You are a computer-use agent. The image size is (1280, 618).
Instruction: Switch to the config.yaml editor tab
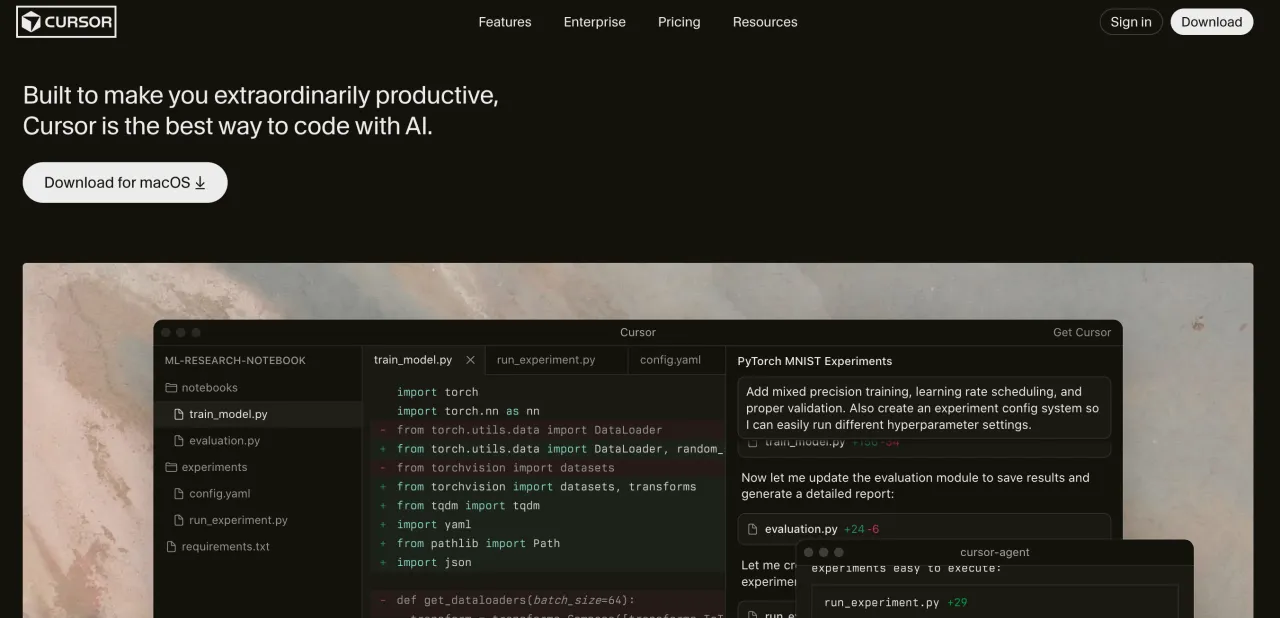pyautogui.click(x=670, y=360)
